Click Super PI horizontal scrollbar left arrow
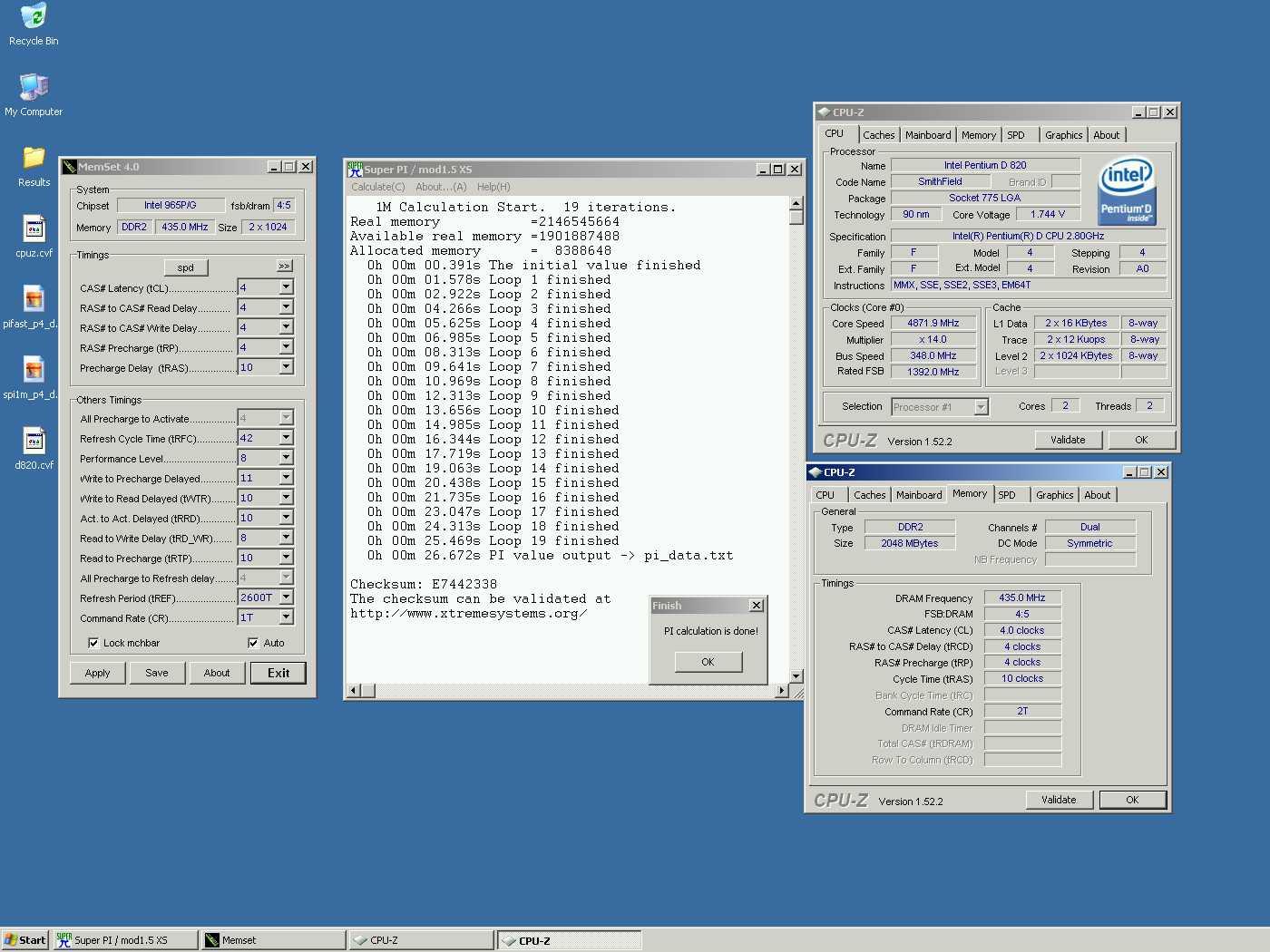 coord(355,691)
